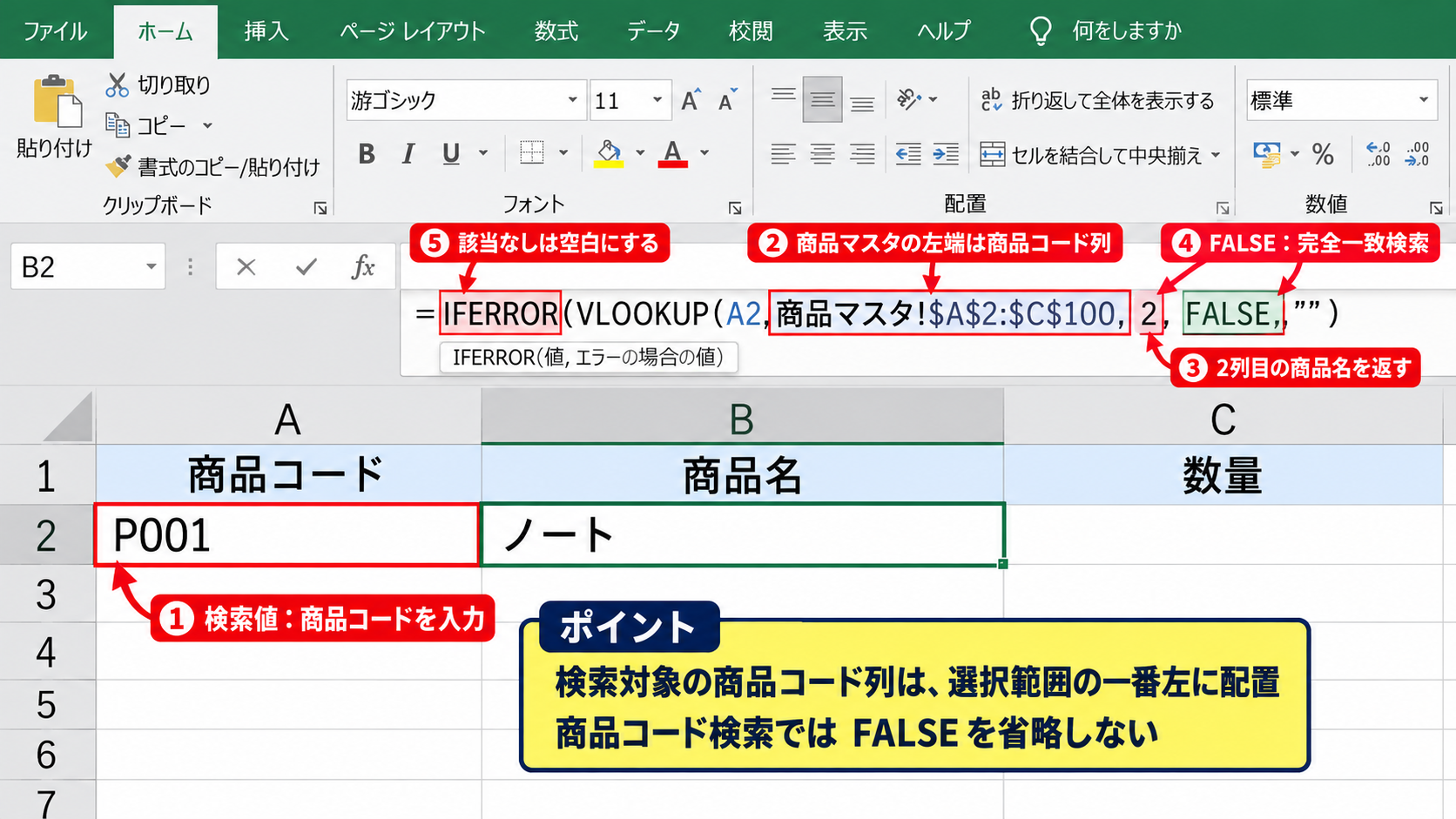Click the Copy (コピー) icon
1456x819 pixels.
tap(118, 125)
